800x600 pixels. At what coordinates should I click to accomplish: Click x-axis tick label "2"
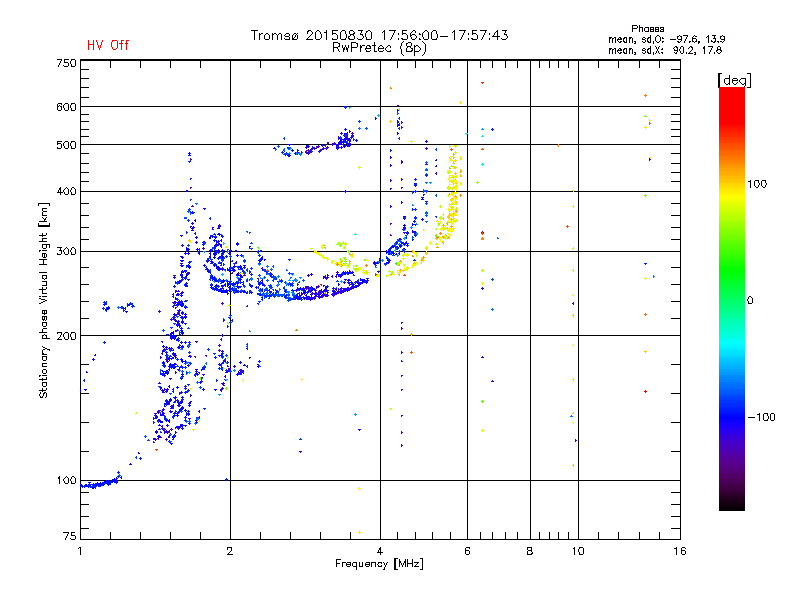click(x=230, y=551)
